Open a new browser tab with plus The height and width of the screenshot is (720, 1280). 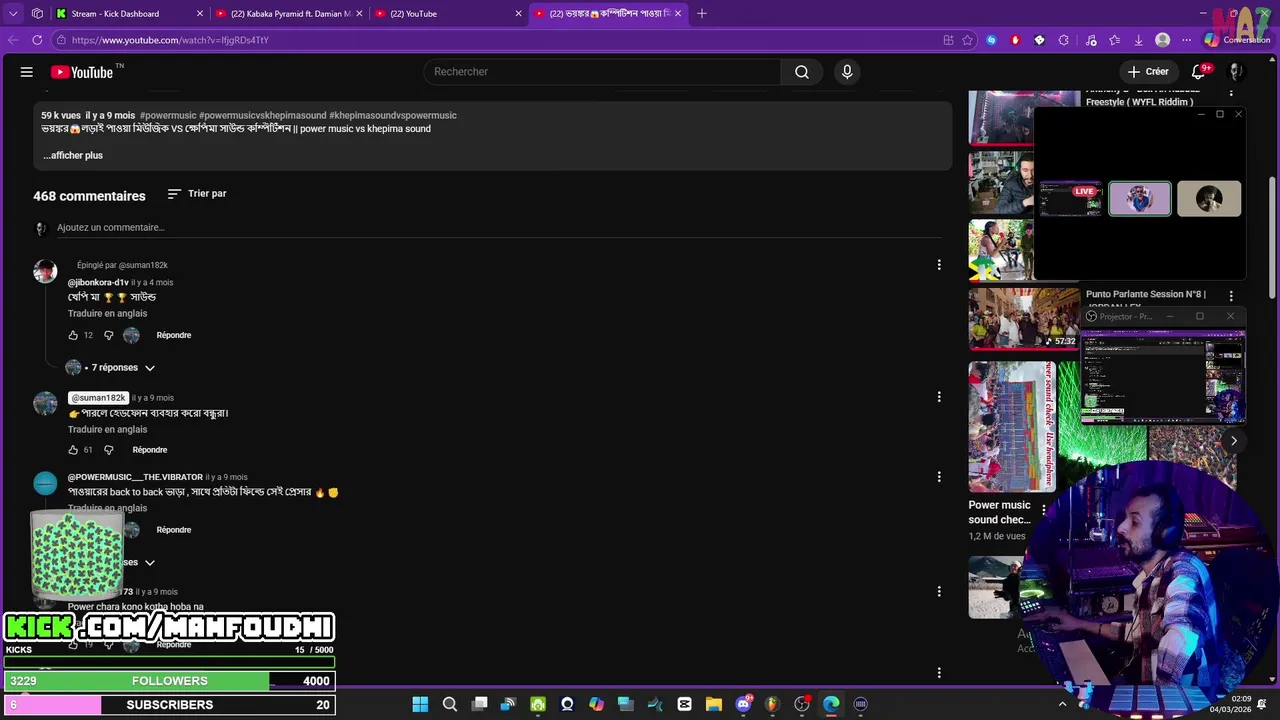click(701, 13)
